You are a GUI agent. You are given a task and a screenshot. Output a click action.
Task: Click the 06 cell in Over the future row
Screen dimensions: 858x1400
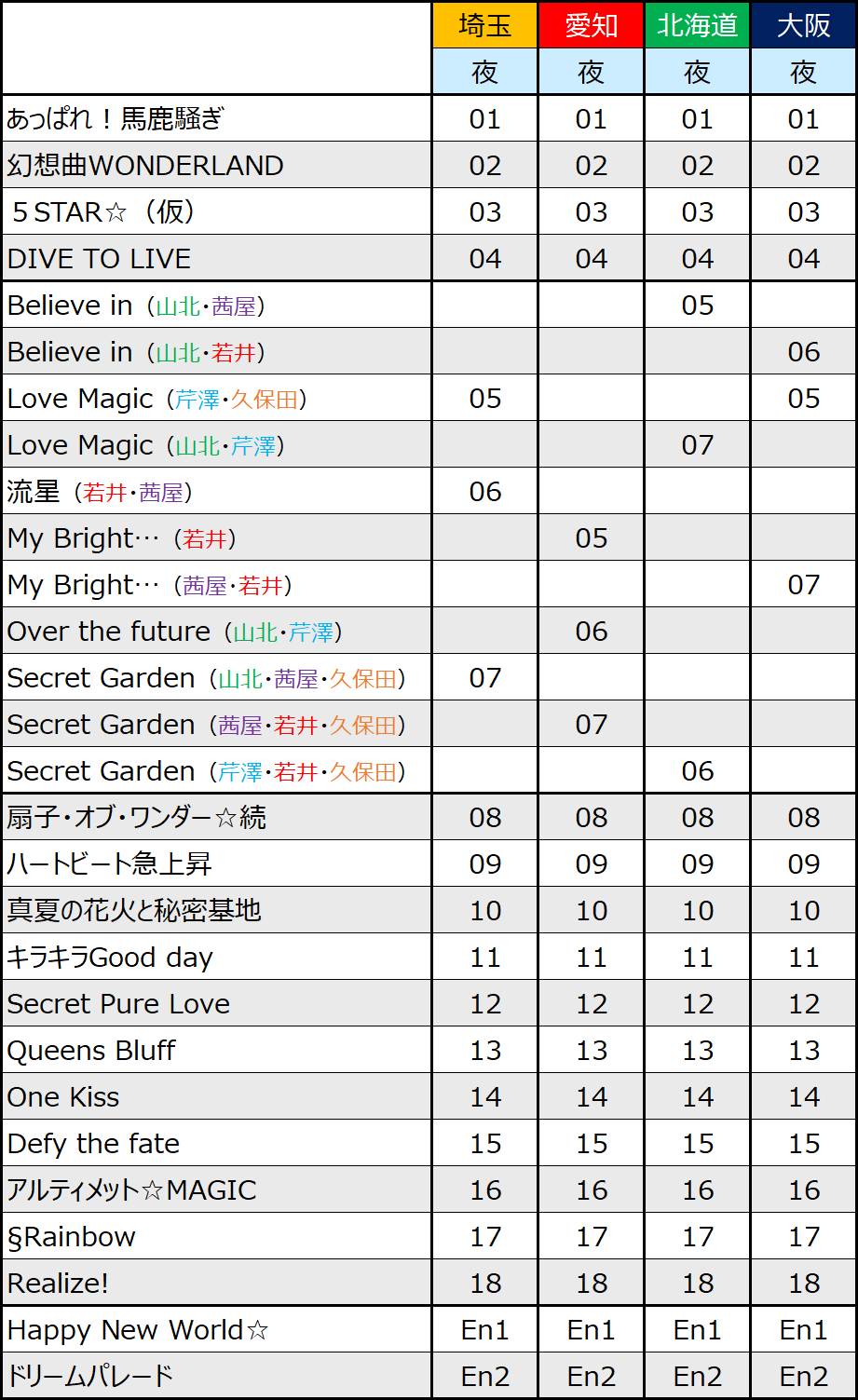[592, 632]
